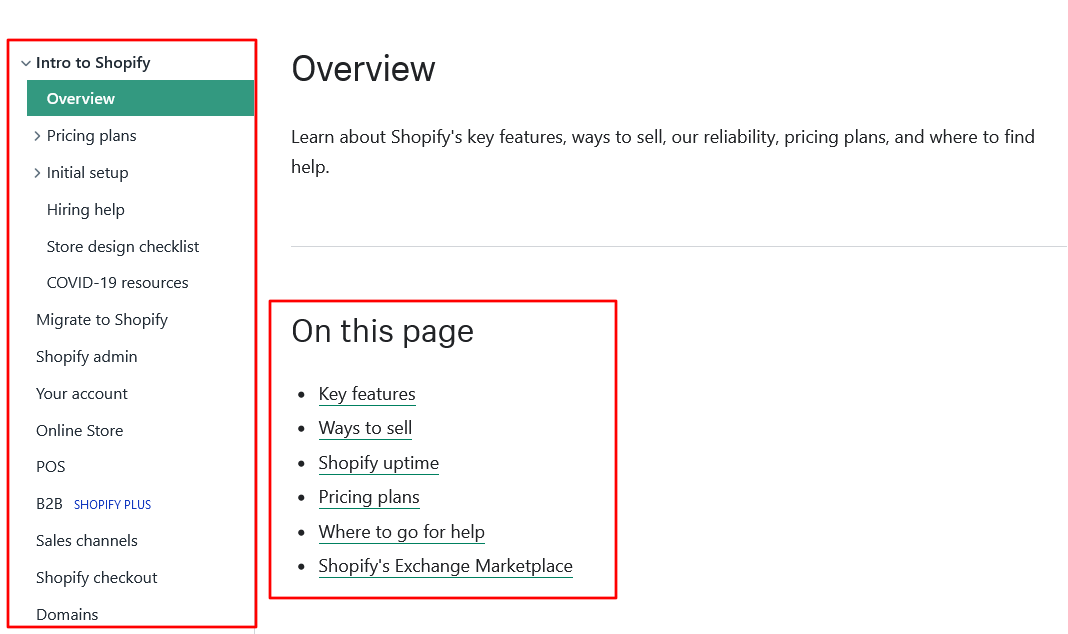
Task: Open the Online Store section
Action: coord(79,430)
